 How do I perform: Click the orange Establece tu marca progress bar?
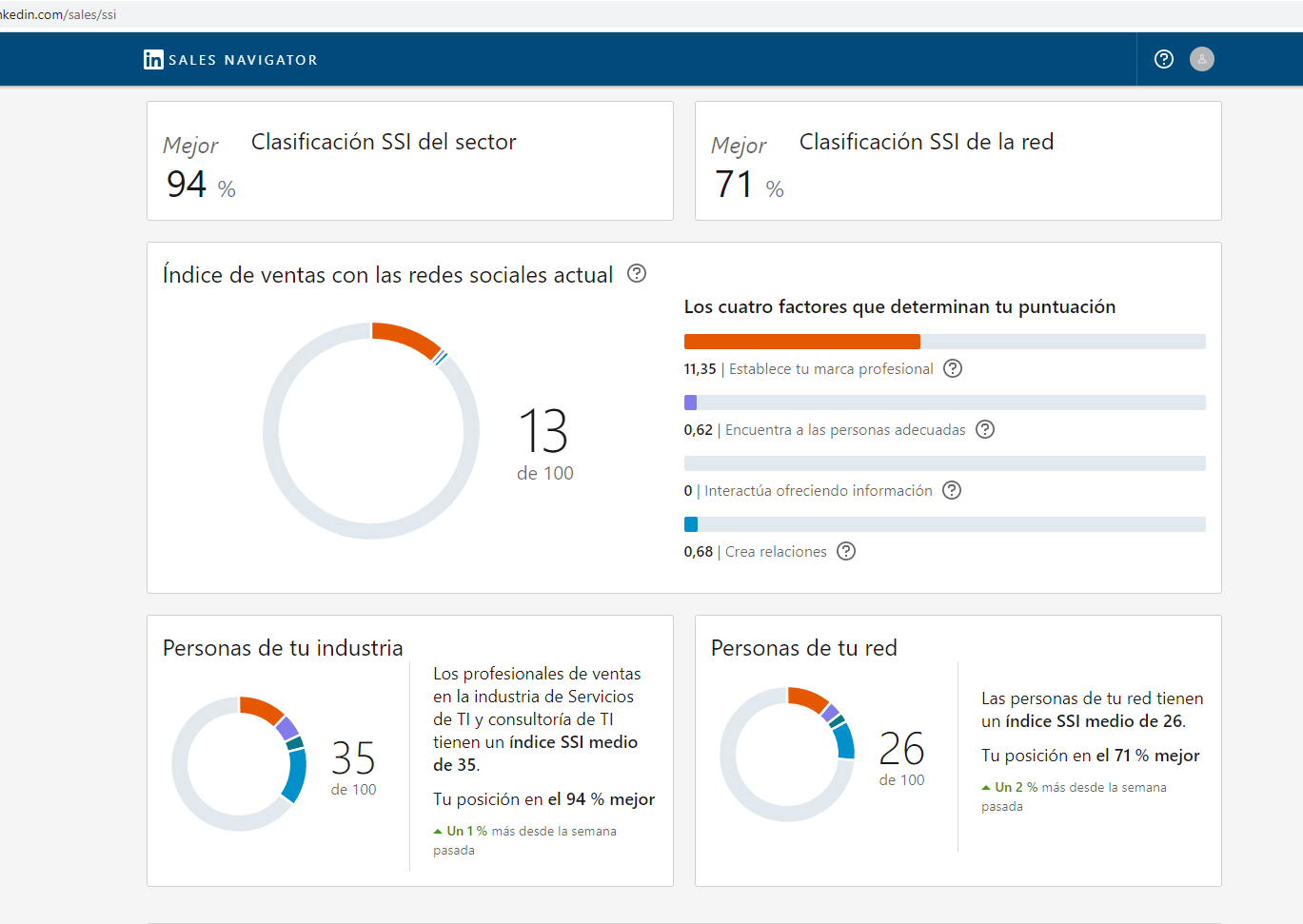coord(944,342)
